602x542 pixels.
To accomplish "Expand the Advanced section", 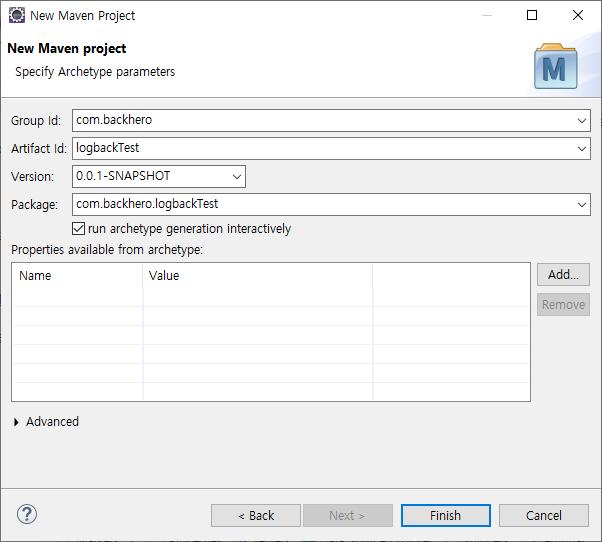I will (x=16, y=422).
